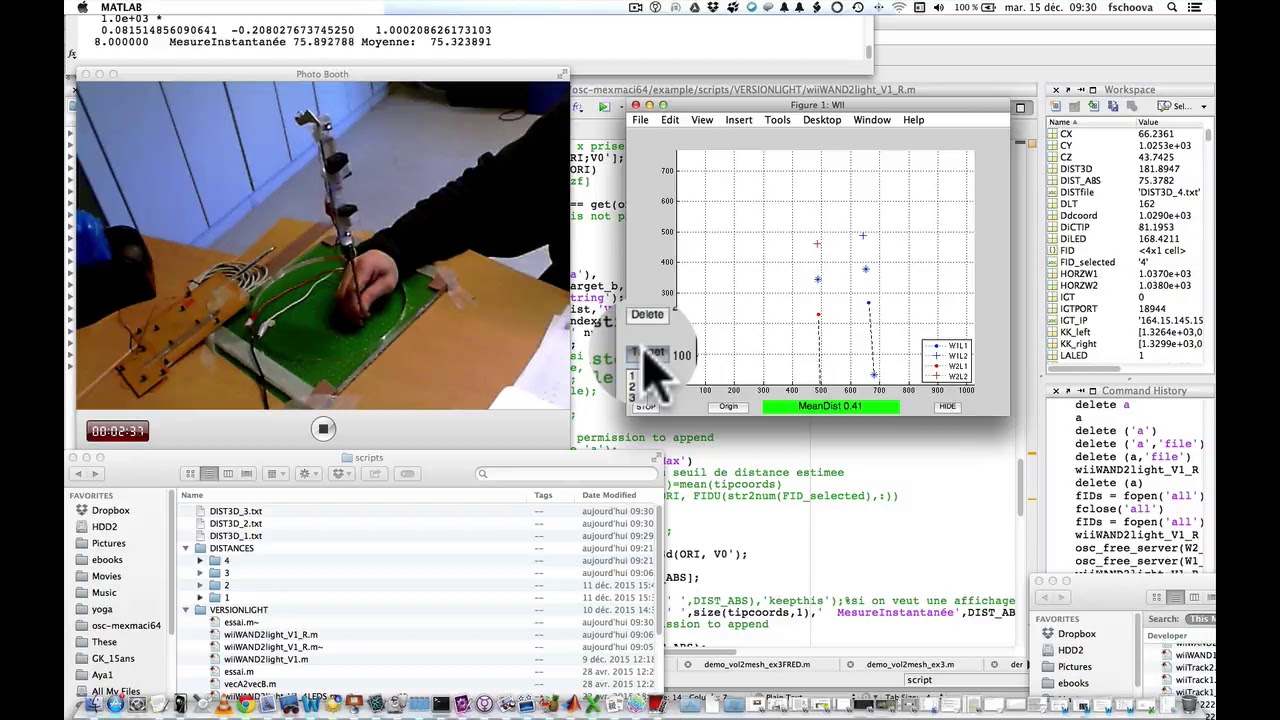Switch Finder to icon view

(x=190, y=474)
